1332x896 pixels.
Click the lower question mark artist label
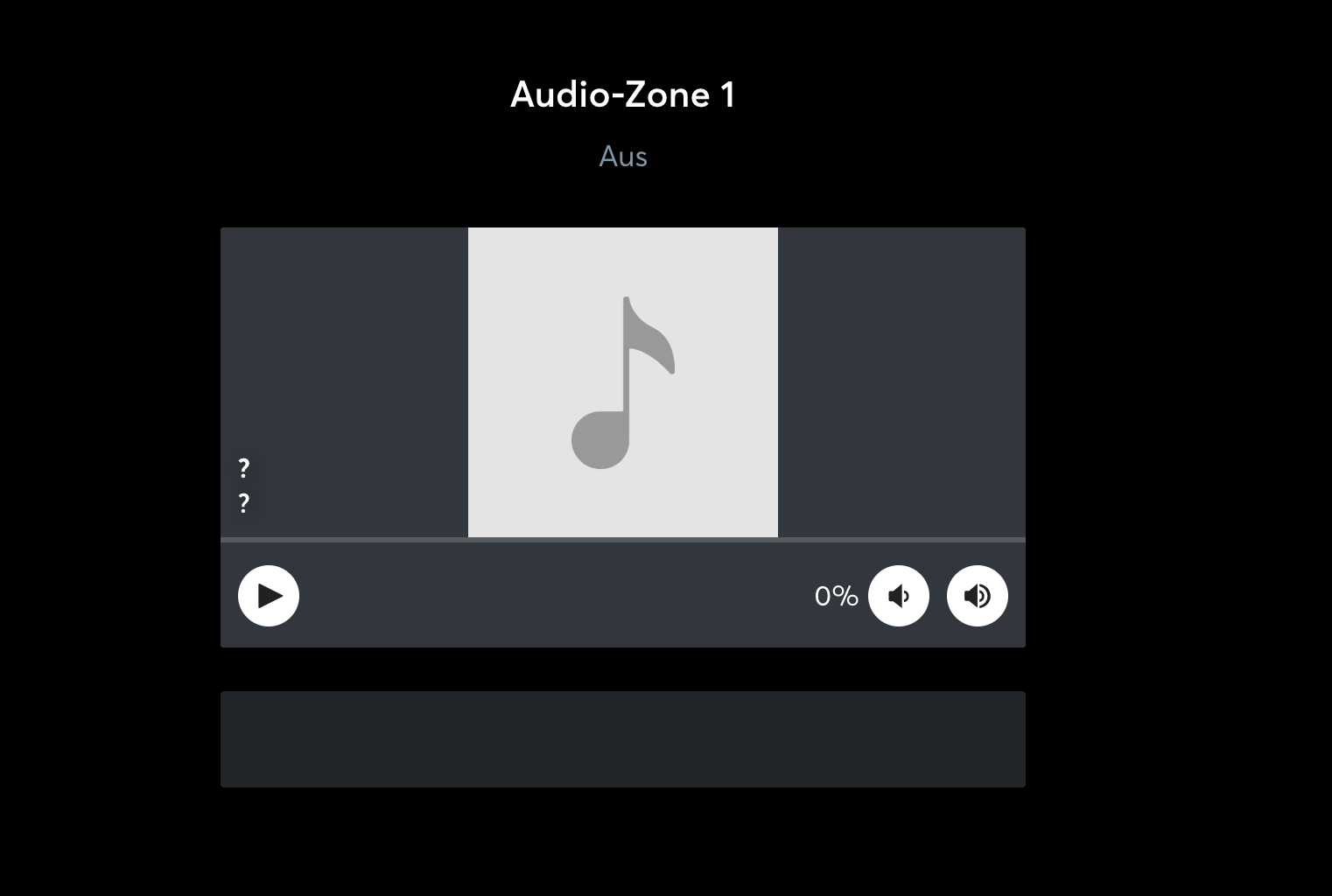(x=244, y=503)
